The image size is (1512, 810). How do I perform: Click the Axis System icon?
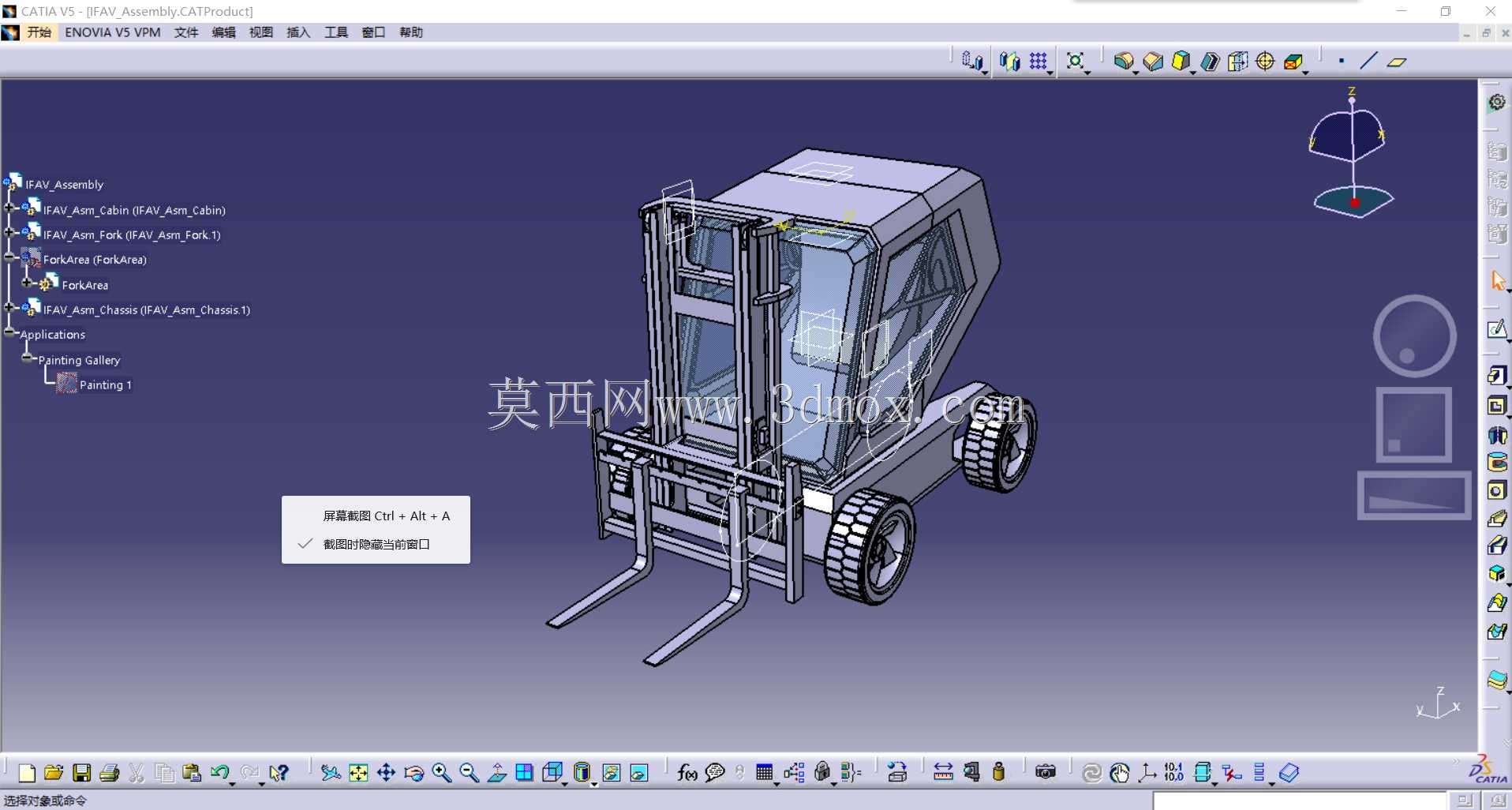[x=1147, y=773]
